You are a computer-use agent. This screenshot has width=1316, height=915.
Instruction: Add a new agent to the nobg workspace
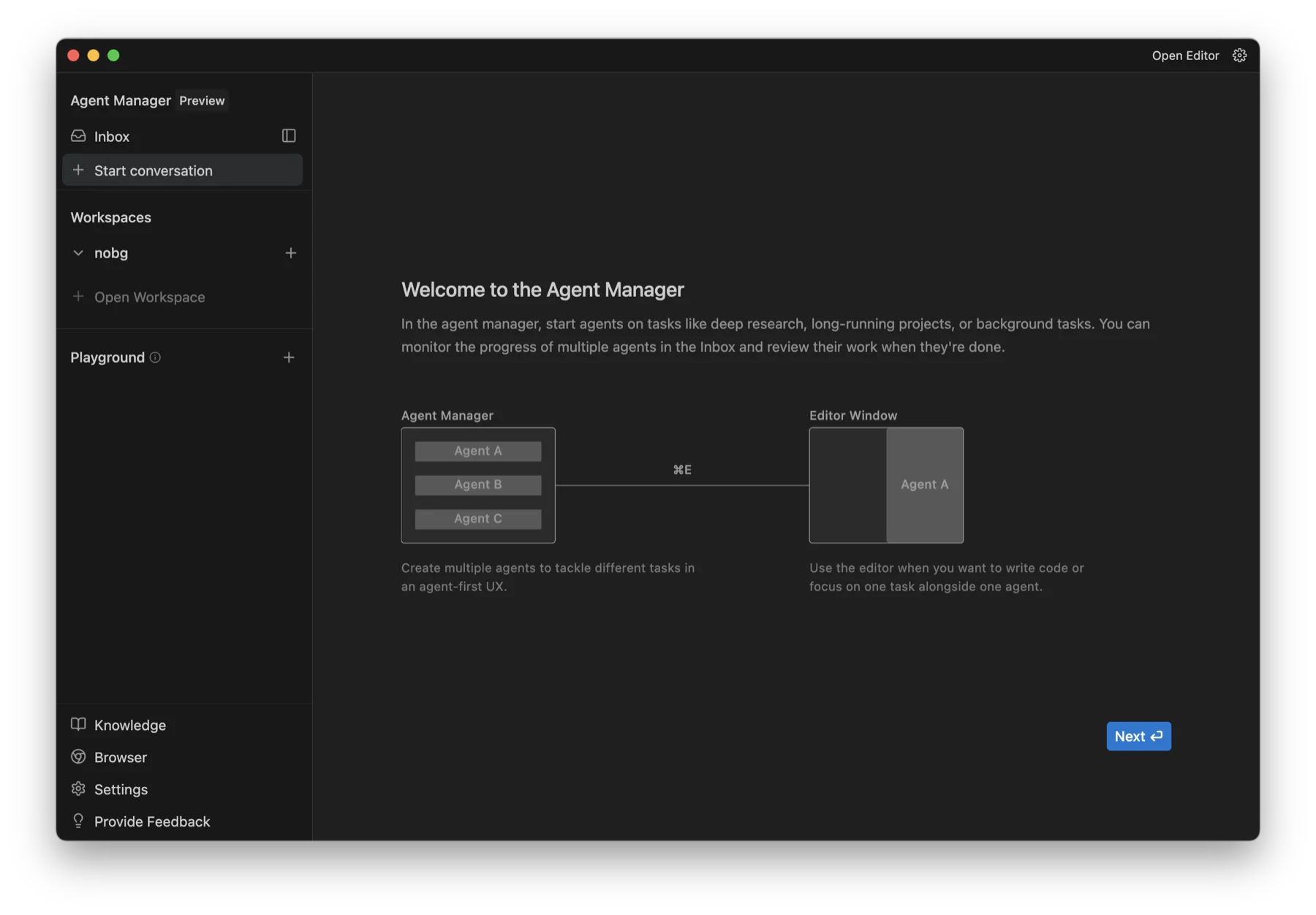click(291, 253)
